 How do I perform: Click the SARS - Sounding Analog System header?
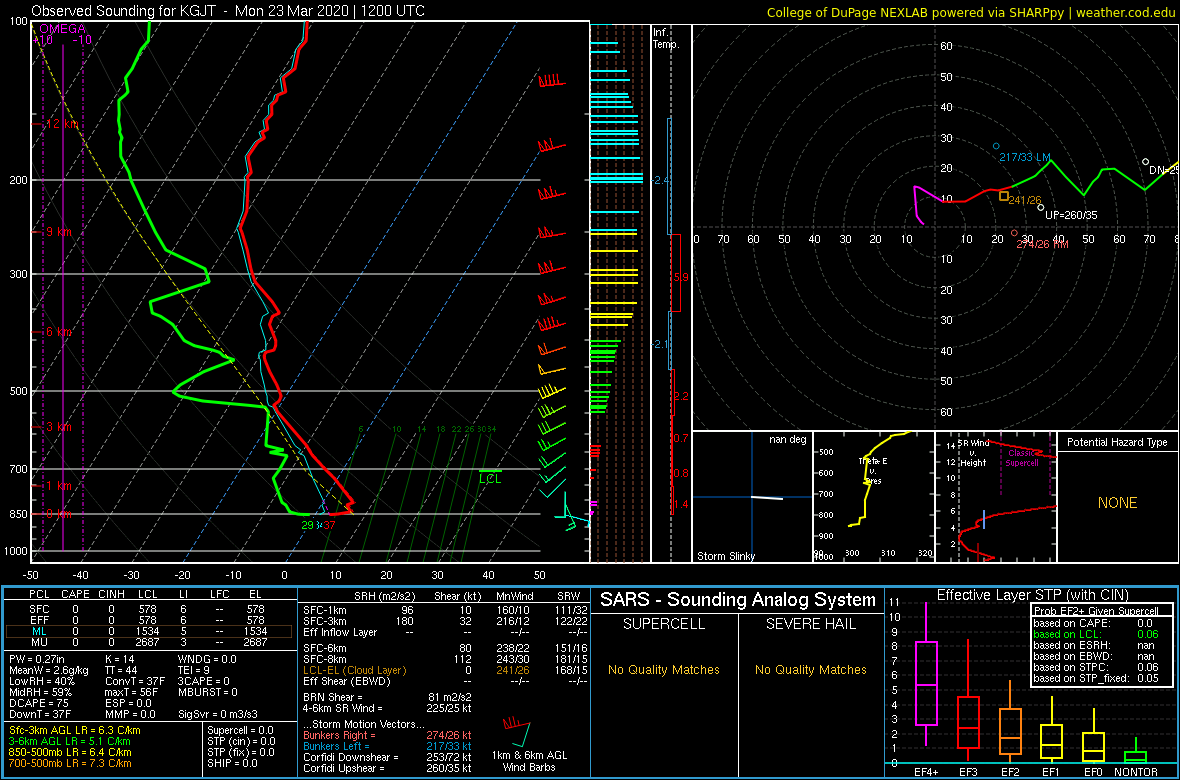pos(738,600)
